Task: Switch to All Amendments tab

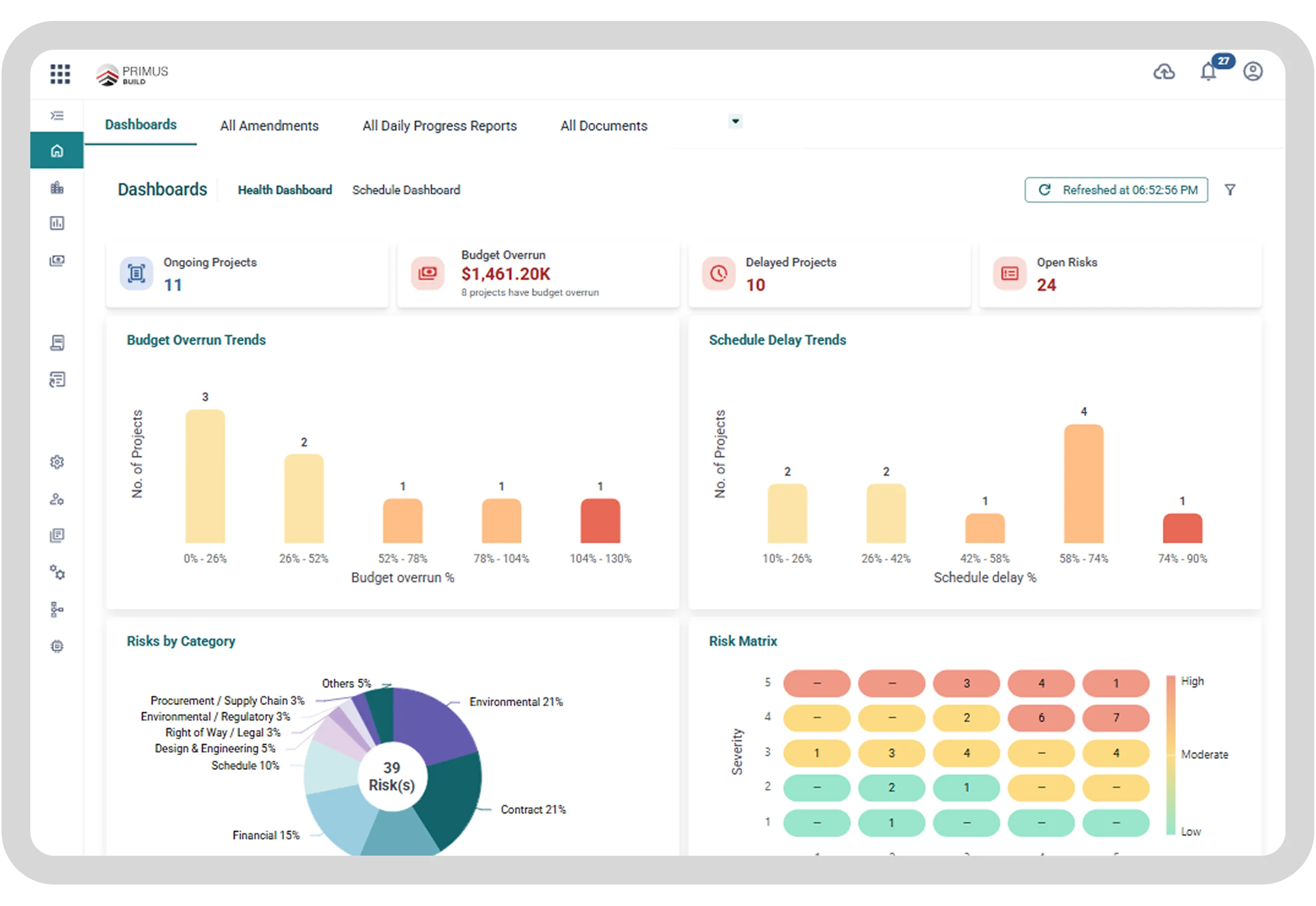Action: [x=269, y=126]
